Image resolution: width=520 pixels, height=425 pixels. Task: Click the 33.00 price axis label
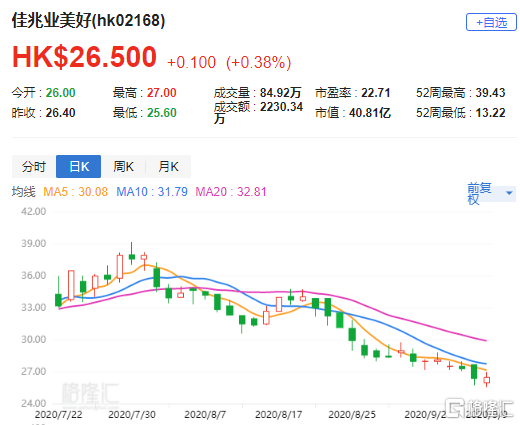(34, 307)
